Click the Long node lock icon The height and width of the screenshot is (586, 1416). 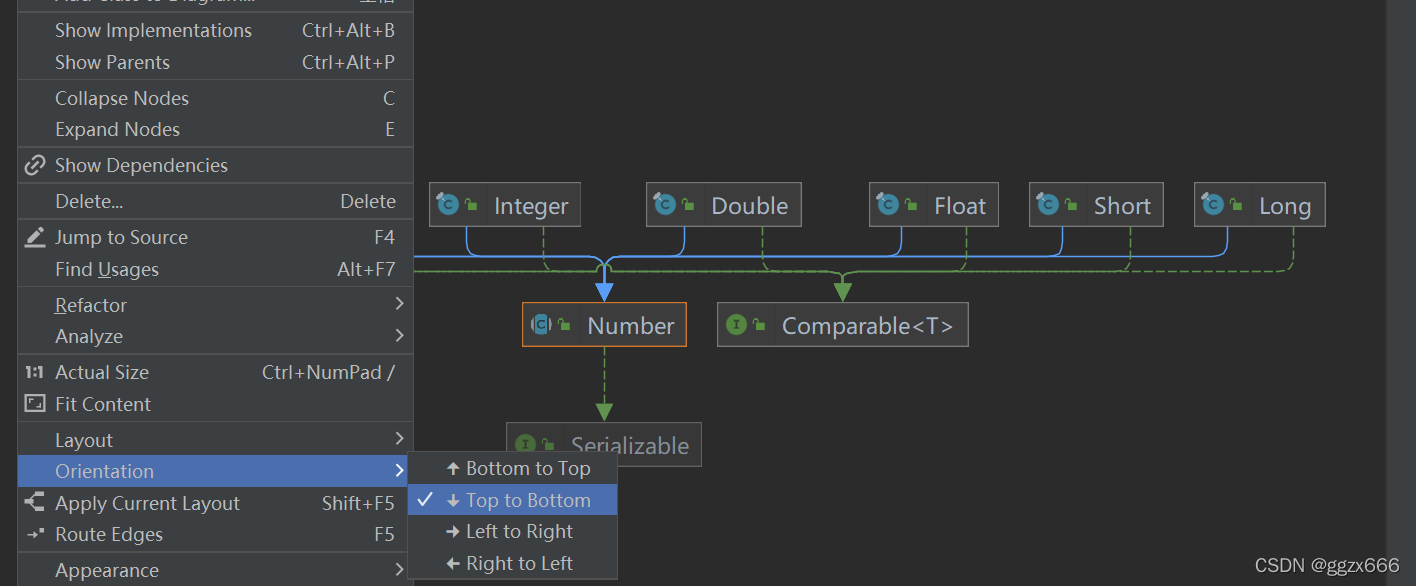tap(1236, 205)
